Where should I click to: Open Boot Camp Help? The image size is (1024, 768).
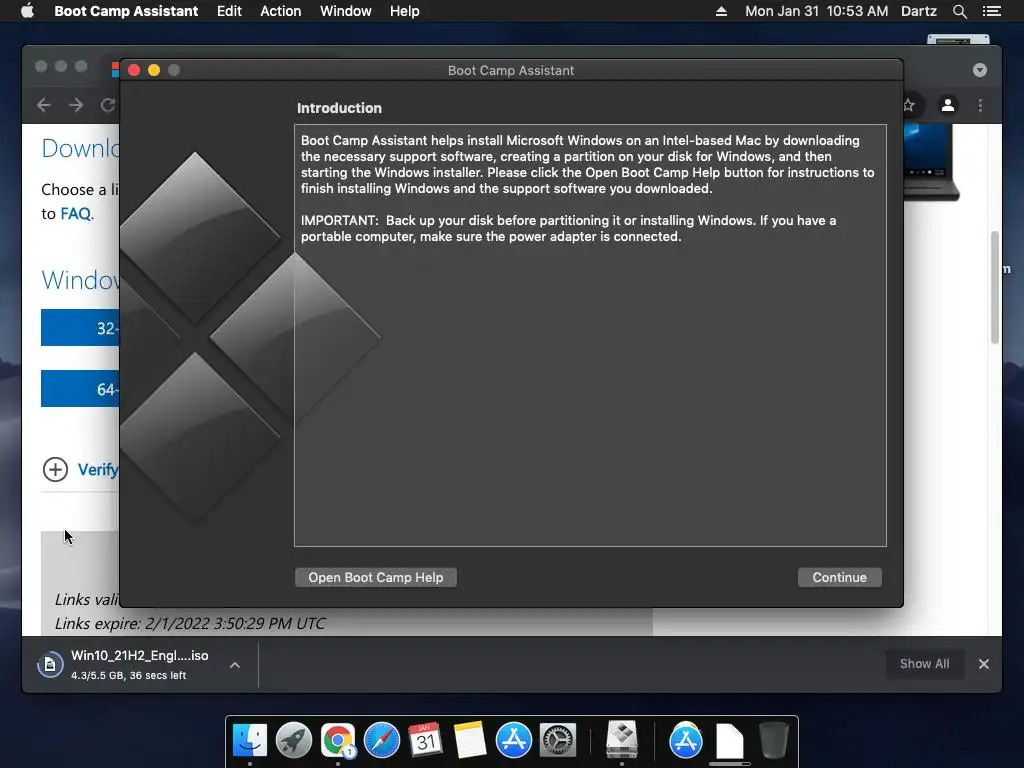coord(376,577)
